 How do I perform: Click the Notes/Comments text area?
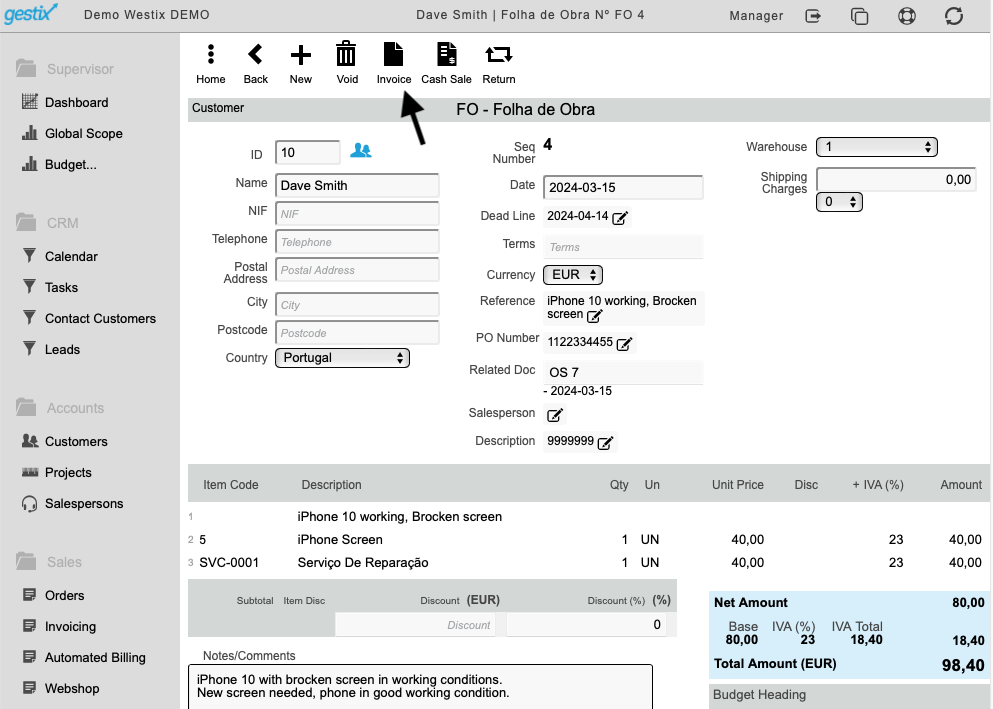click(421, 687)
